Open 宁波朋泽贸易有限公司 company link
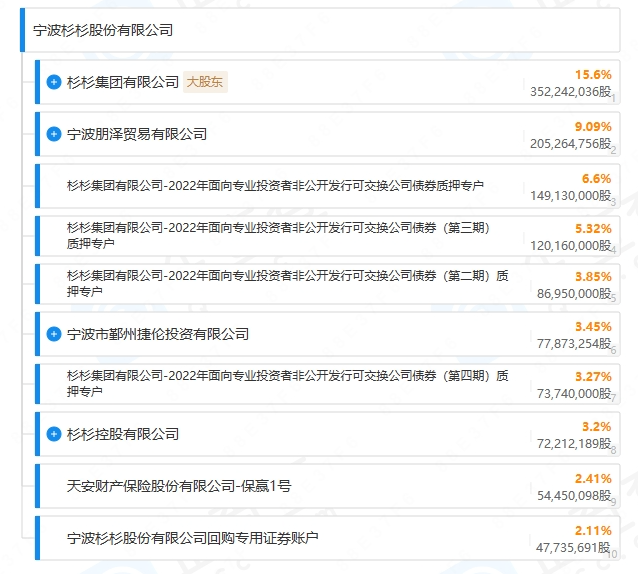The height and width of the screenshot is (574, 638). (137, 134)
